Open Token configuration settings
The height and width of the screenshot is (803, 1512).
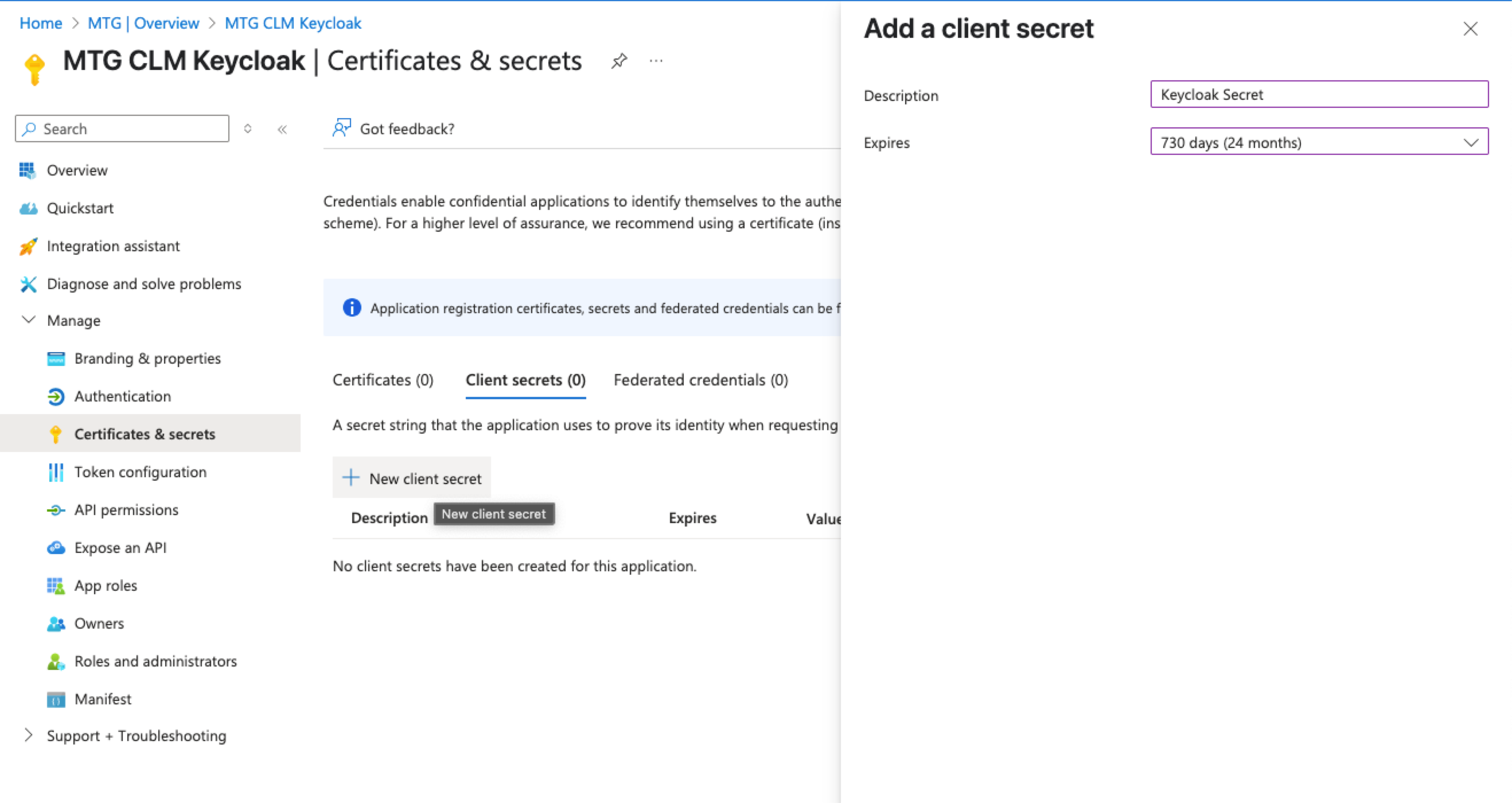point(141,472)
